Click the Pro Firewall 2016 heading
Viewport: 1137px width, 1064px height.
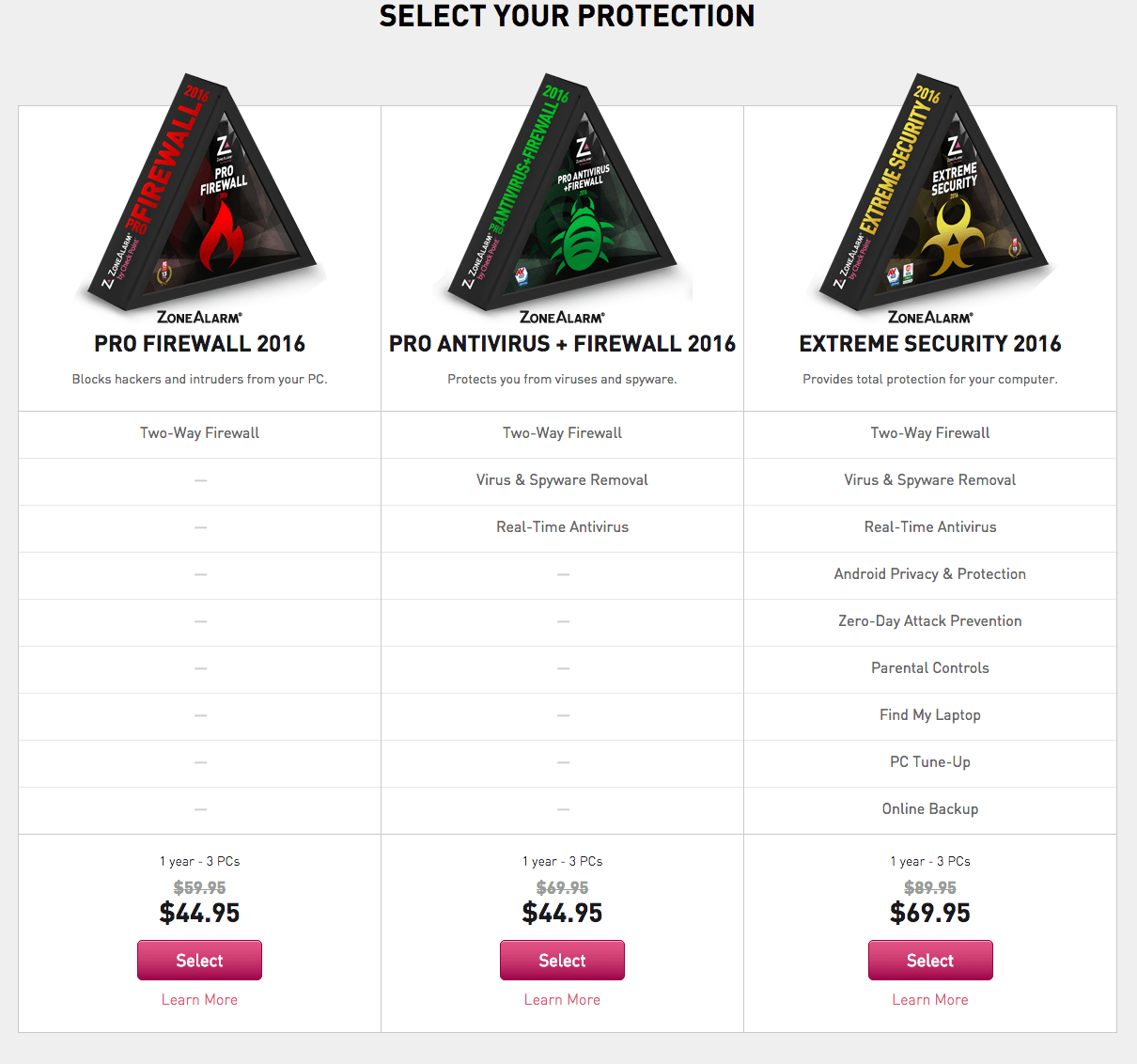tap(199, 344)
